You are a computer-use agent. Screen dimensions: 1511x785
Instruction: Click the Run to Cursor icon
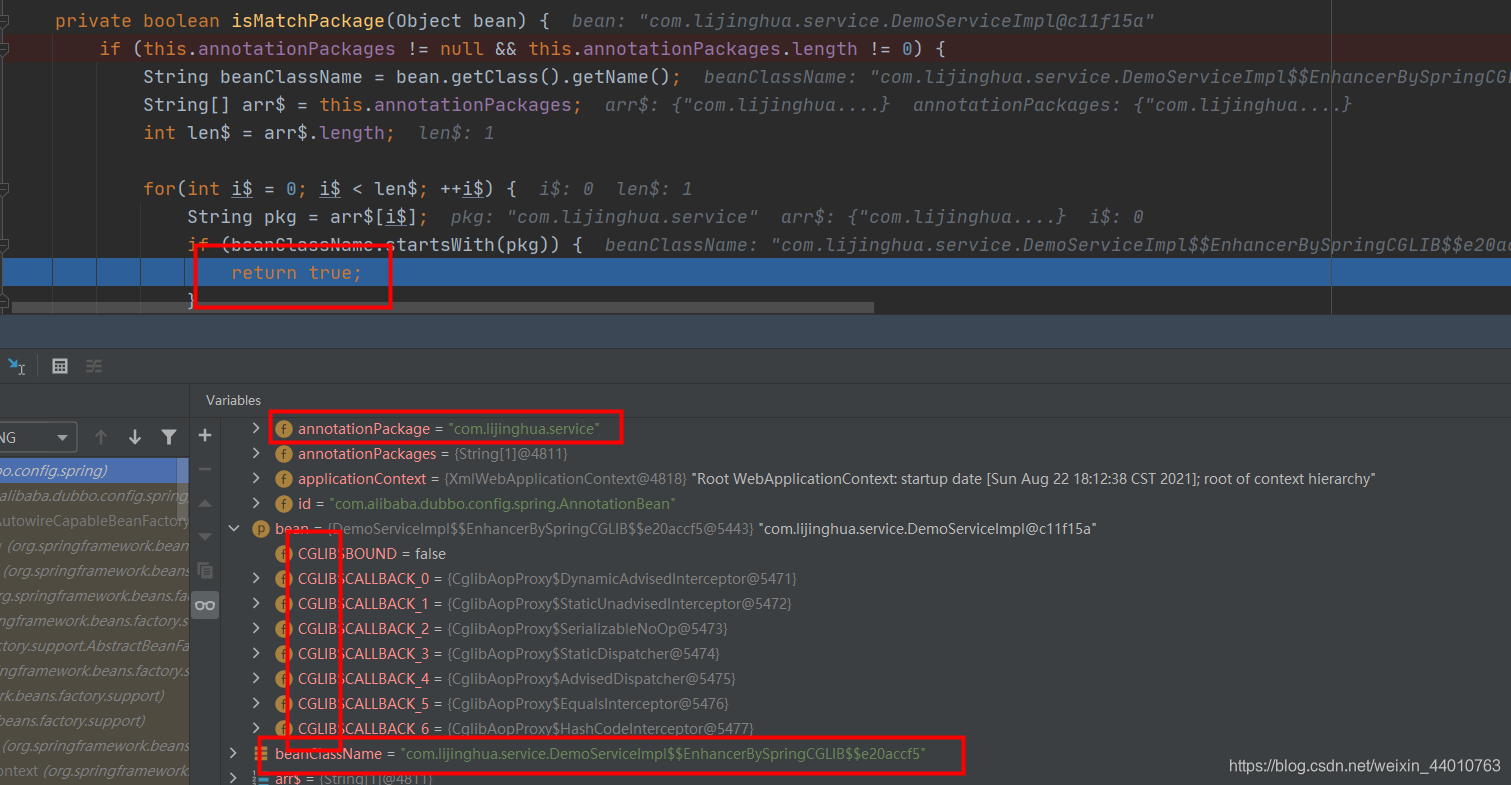point(17,366)
